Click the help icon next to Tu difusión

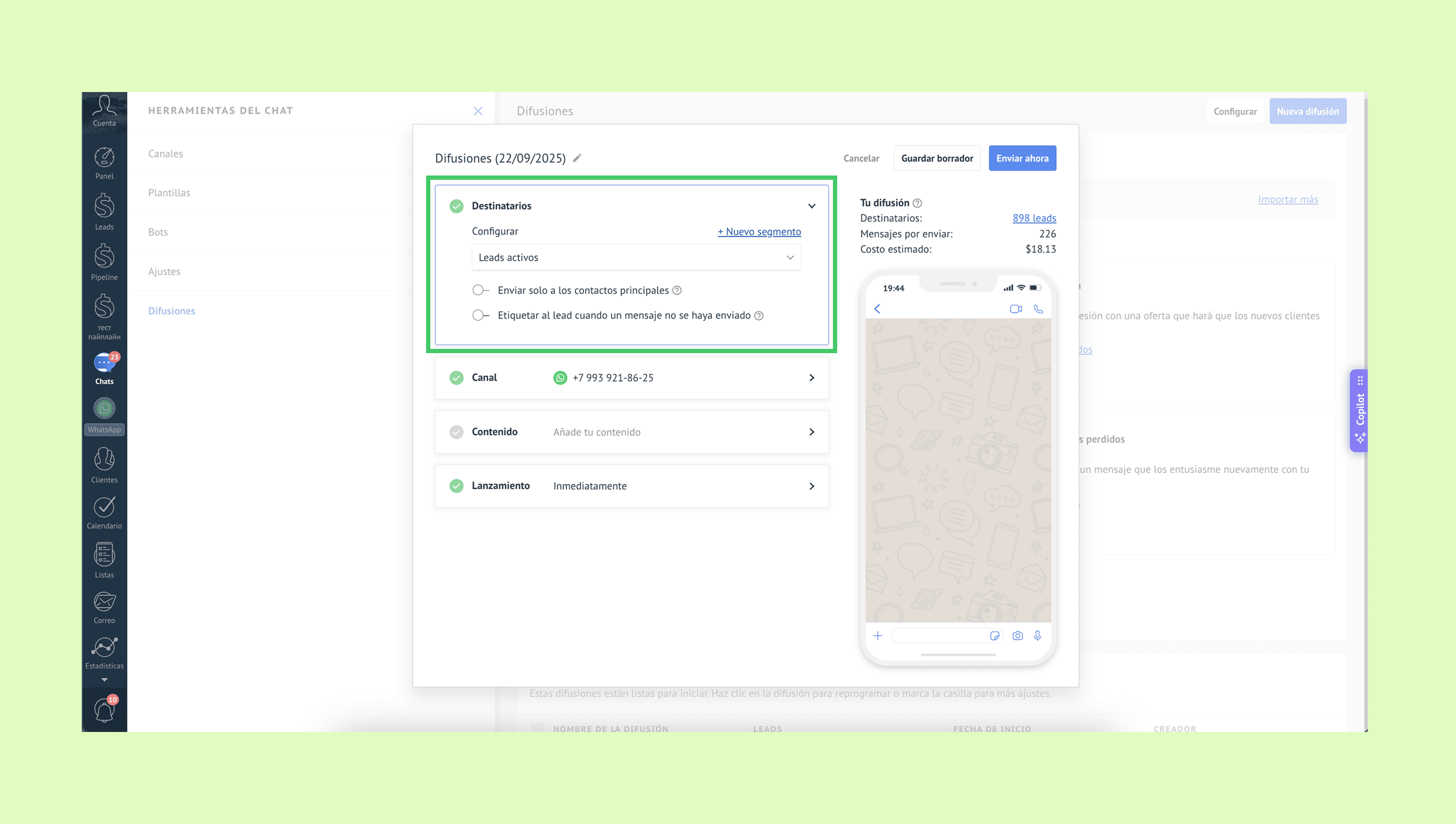(917, 203)
